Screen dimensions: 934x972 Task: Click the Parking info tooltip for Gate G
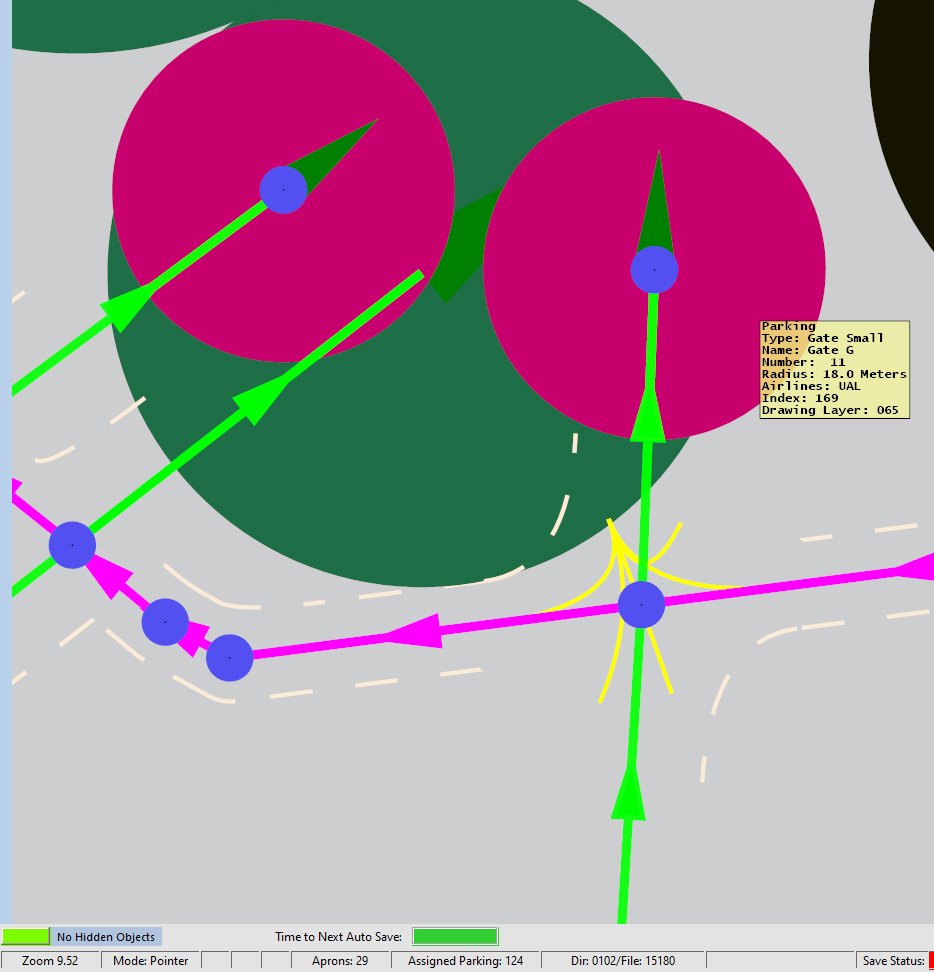click(835, 369)
